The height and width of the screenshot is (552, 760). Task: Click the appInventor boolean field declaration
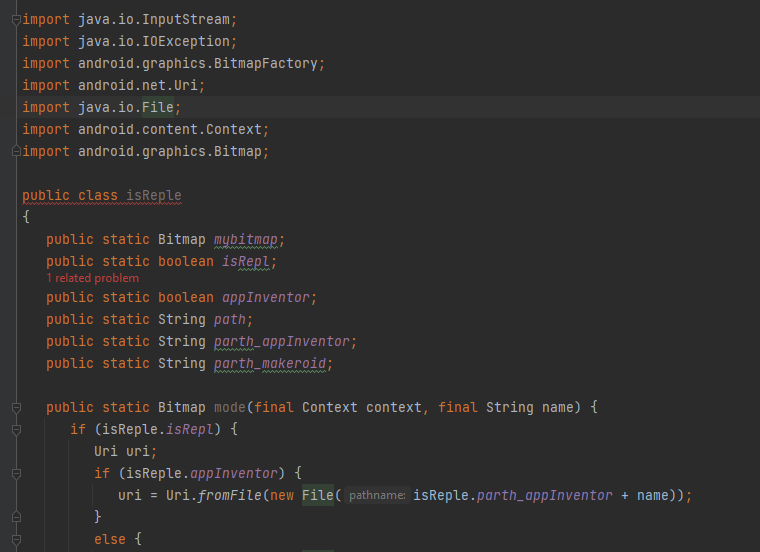266,297
